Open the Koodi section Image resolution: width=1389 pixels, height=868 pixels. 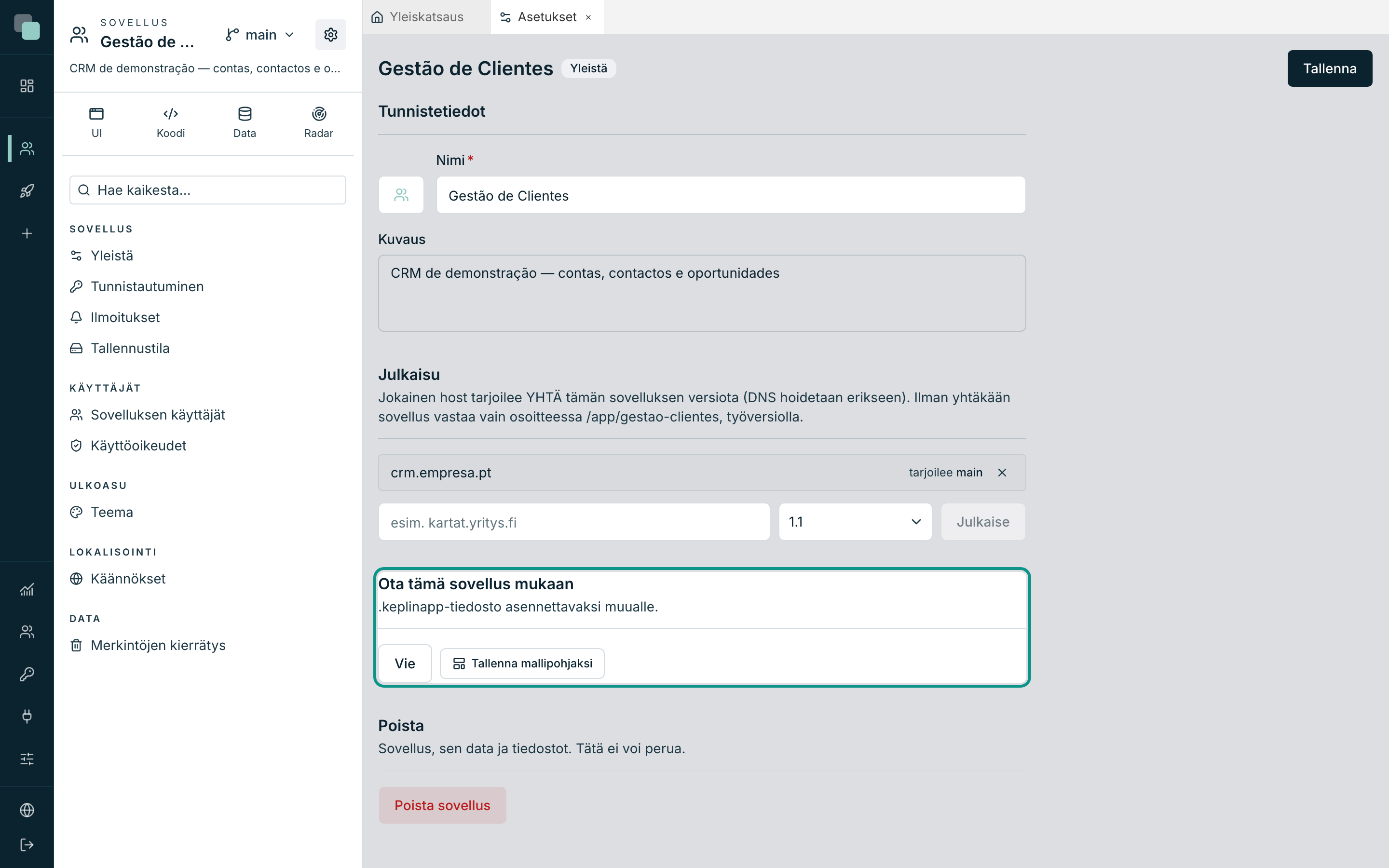coord(170,122)
